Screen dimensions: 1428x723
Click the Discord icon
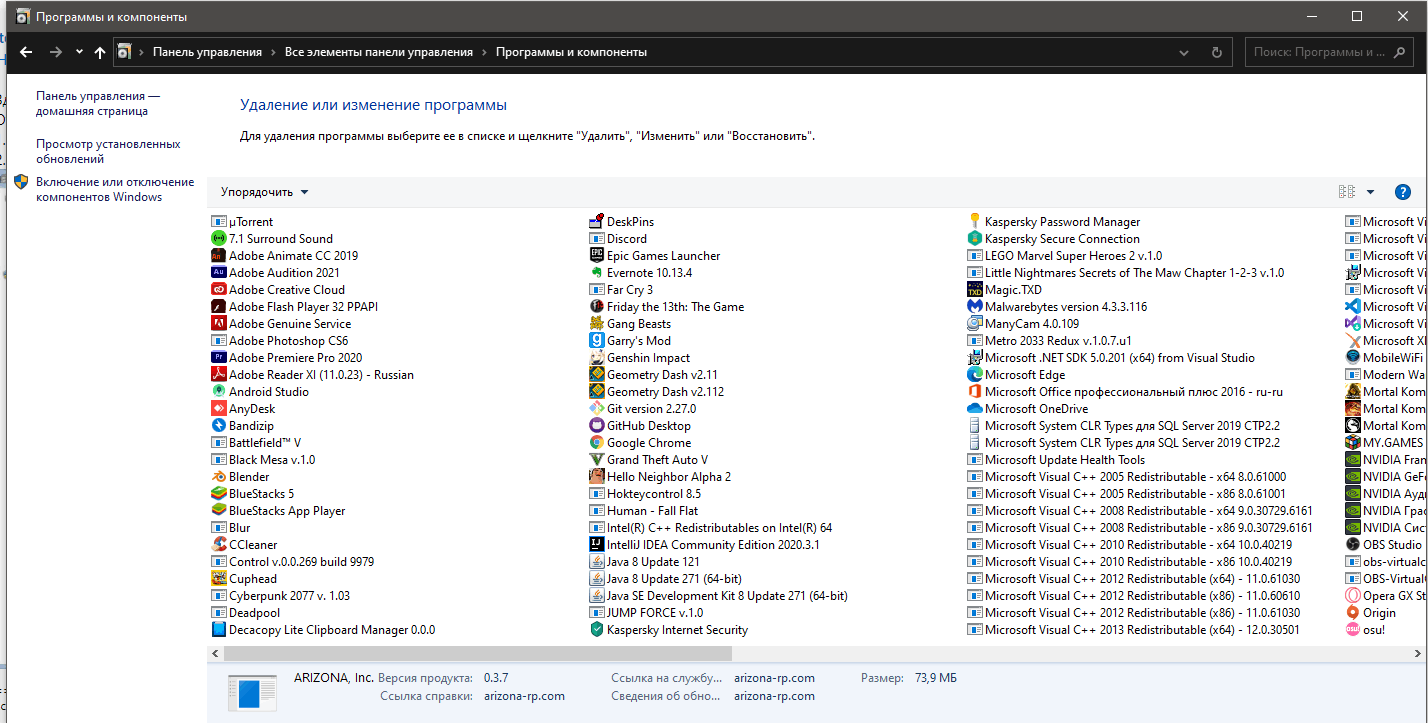pos(597,239)
